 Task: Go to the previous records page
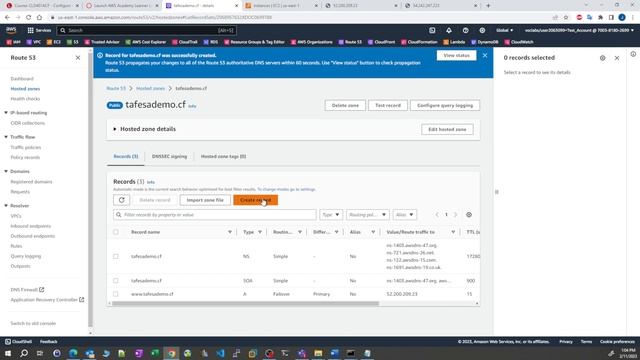tap(437, 215)
